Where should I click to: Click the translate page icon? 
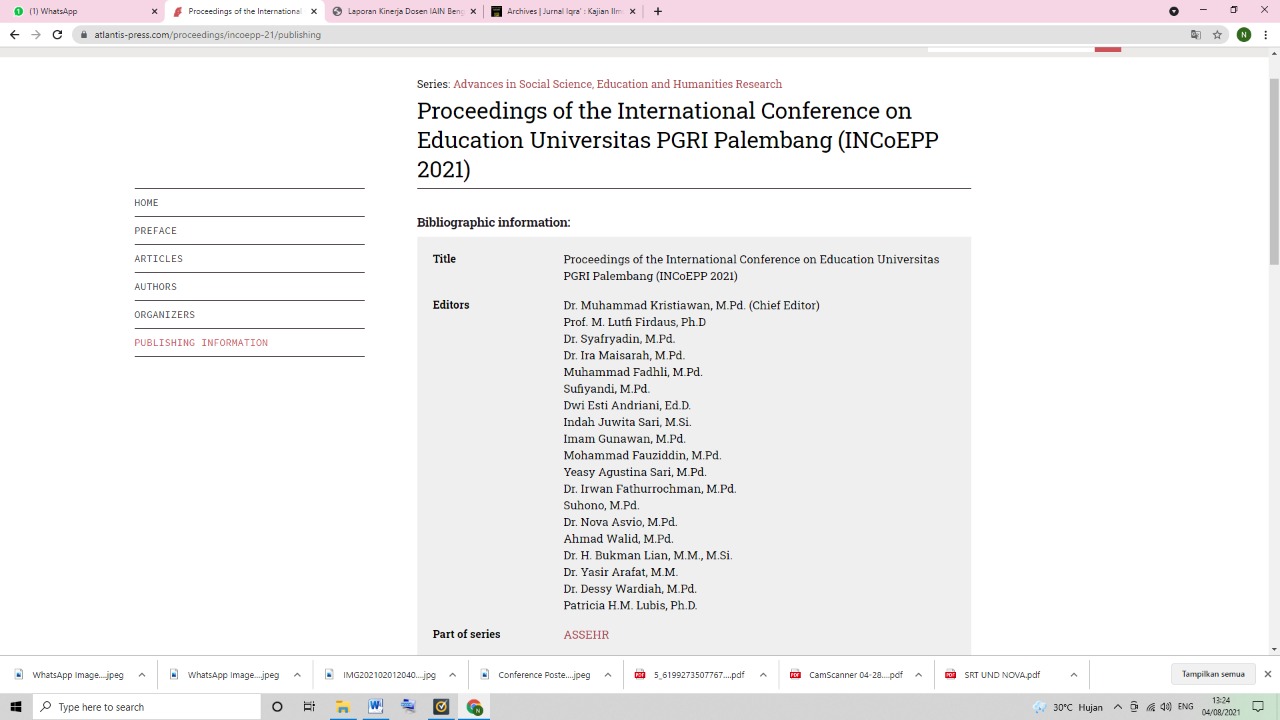click(1195, 34)
